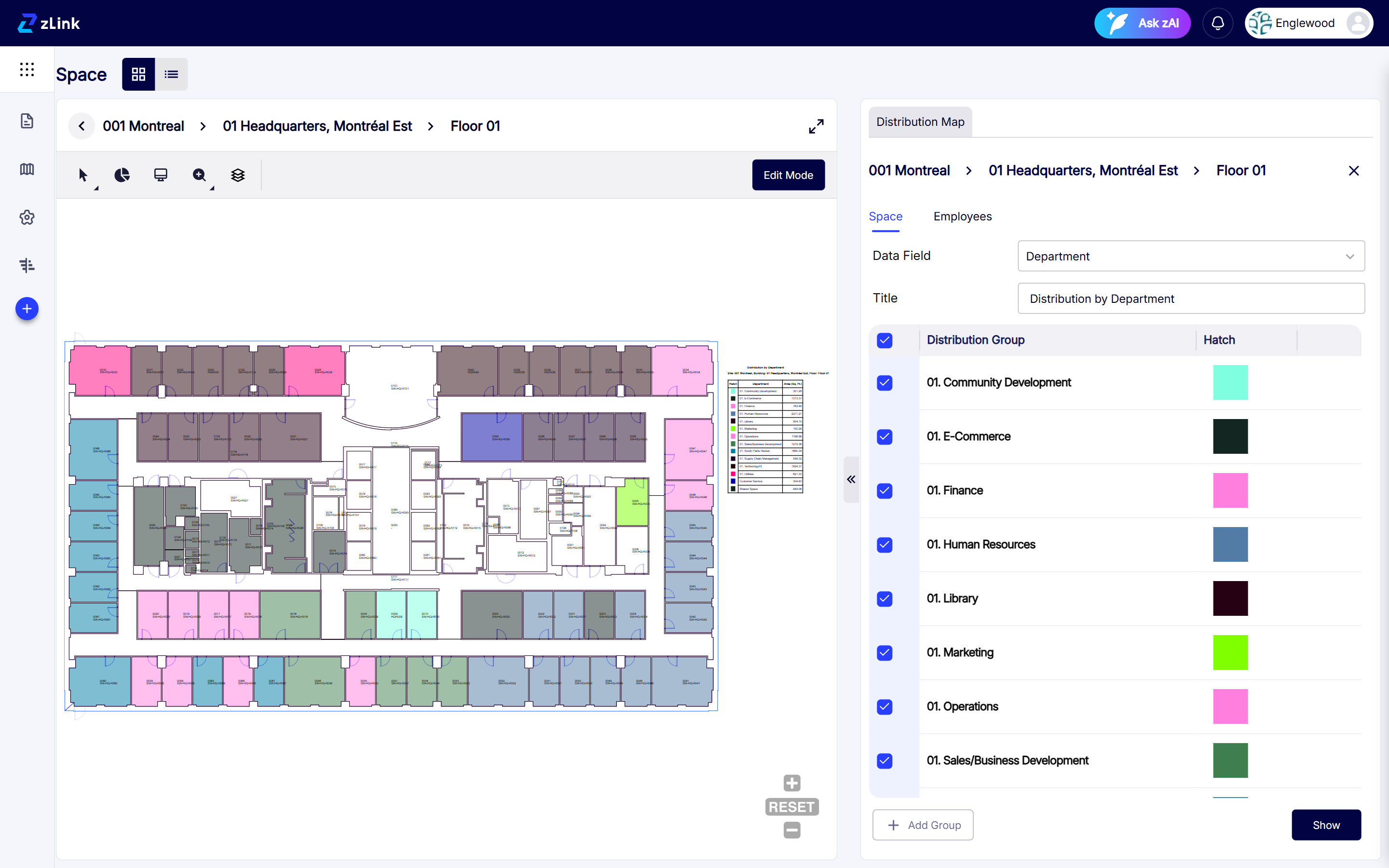Image resolution: width=1389 pixels, height=868 pixels.
Task: Click the Add Group button
Action: tap(922, 825)
